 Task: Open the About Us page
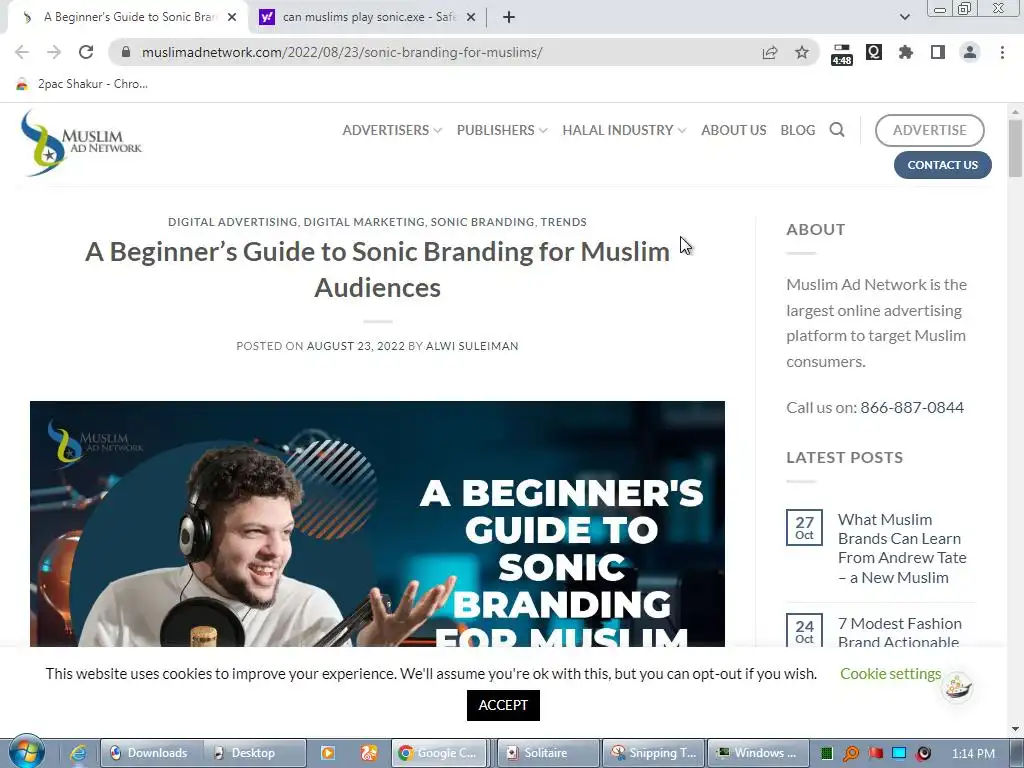(x=733, y=130)
